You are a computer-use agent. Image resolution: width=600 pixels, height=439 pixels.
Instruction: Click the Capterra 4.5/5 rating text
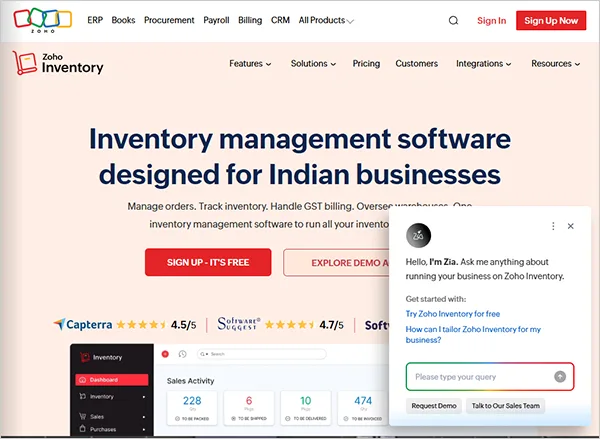(184, 325)
